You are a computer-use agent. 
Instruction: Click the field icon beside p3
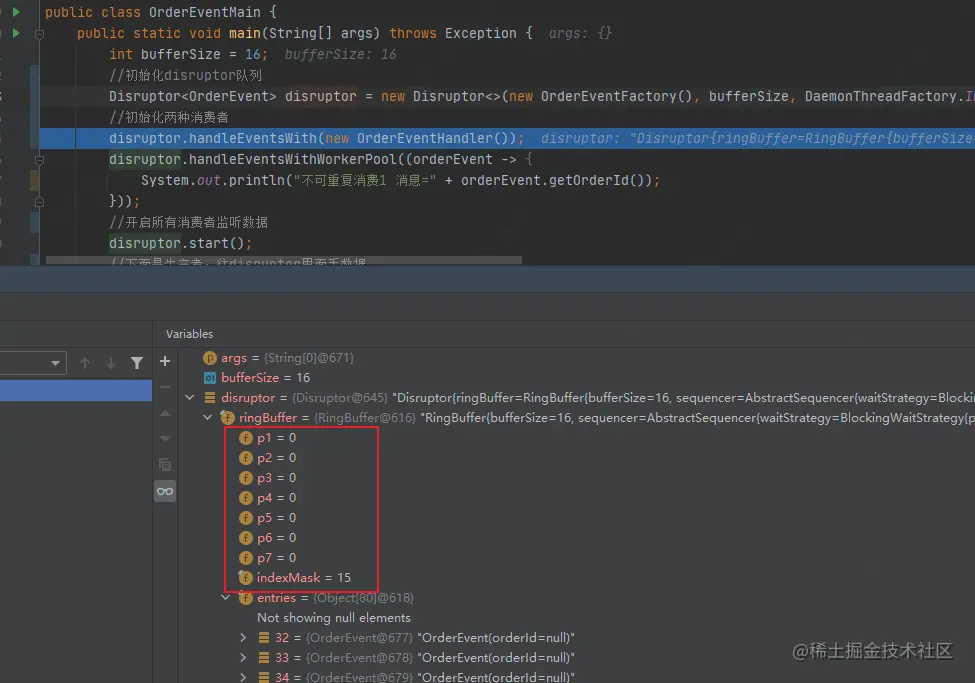point(246,478)
